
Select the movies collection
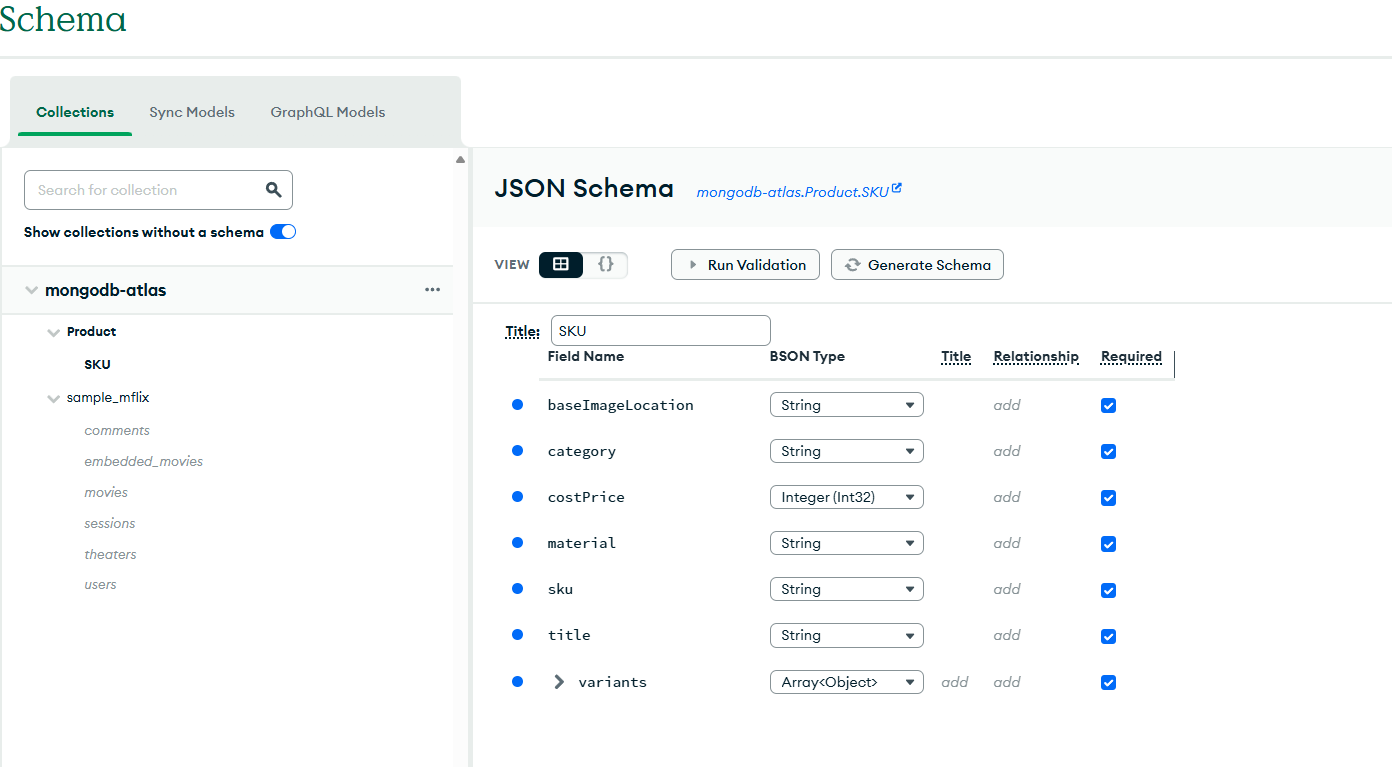106,492
